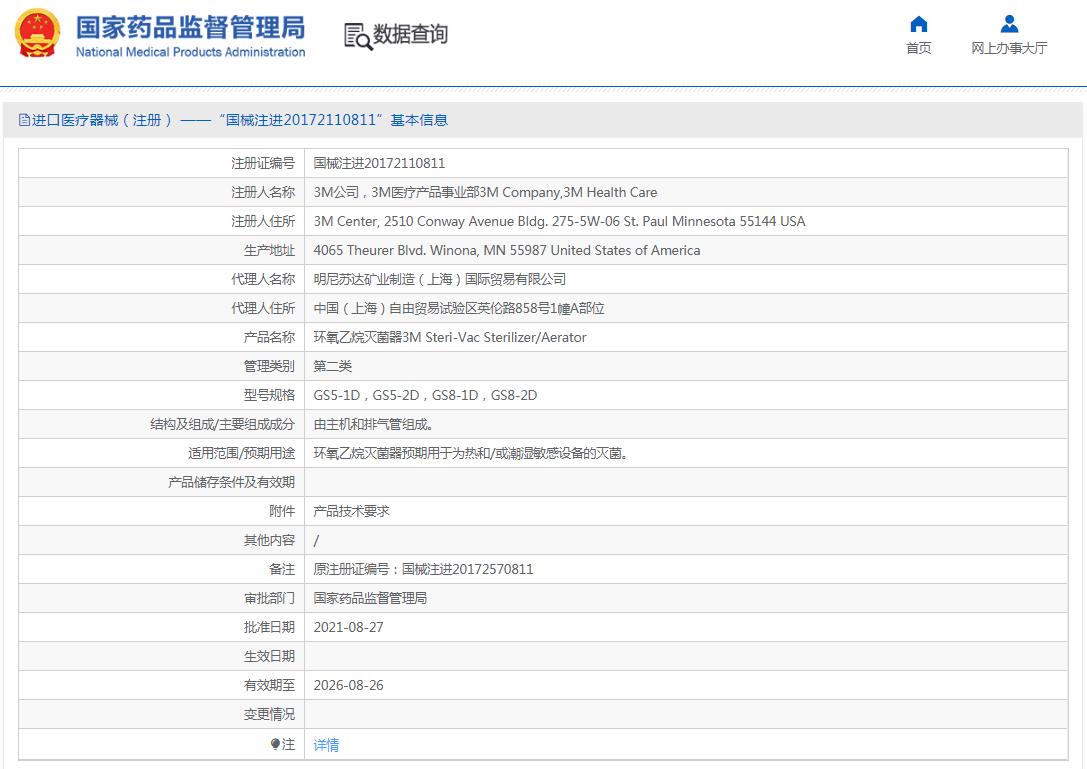
Task: Select 4065 Theurer Blvd. Winona address
Action: pos(507,250)
